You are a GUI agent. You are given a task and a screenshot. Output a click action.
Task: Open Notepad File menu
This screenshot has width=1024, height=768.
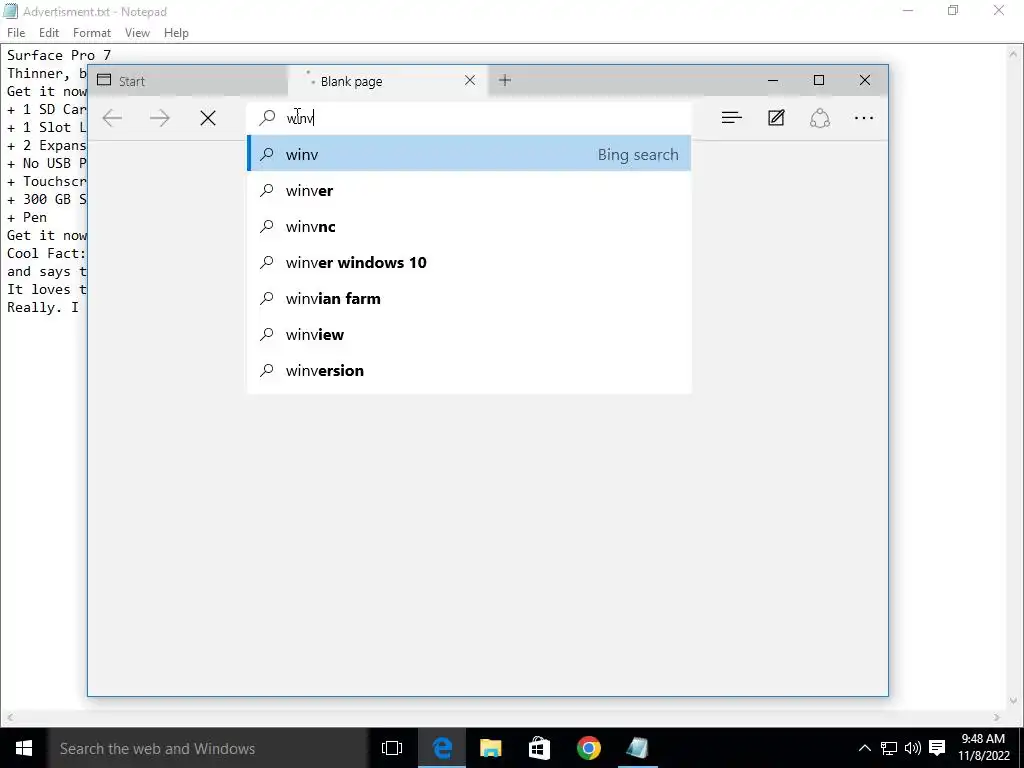(x=16, y=33)
